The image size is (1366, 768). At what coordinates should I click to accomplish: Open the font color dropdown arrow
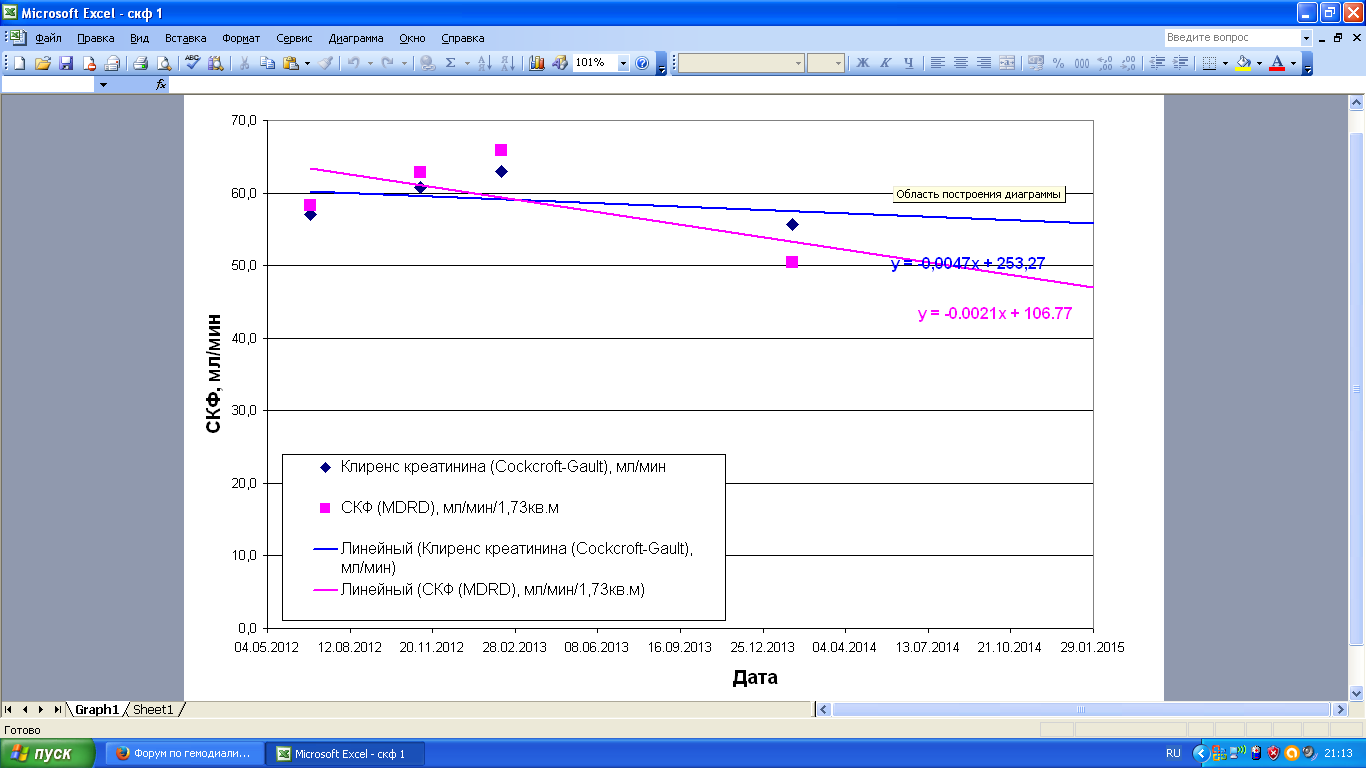[x=1293, y=63]
